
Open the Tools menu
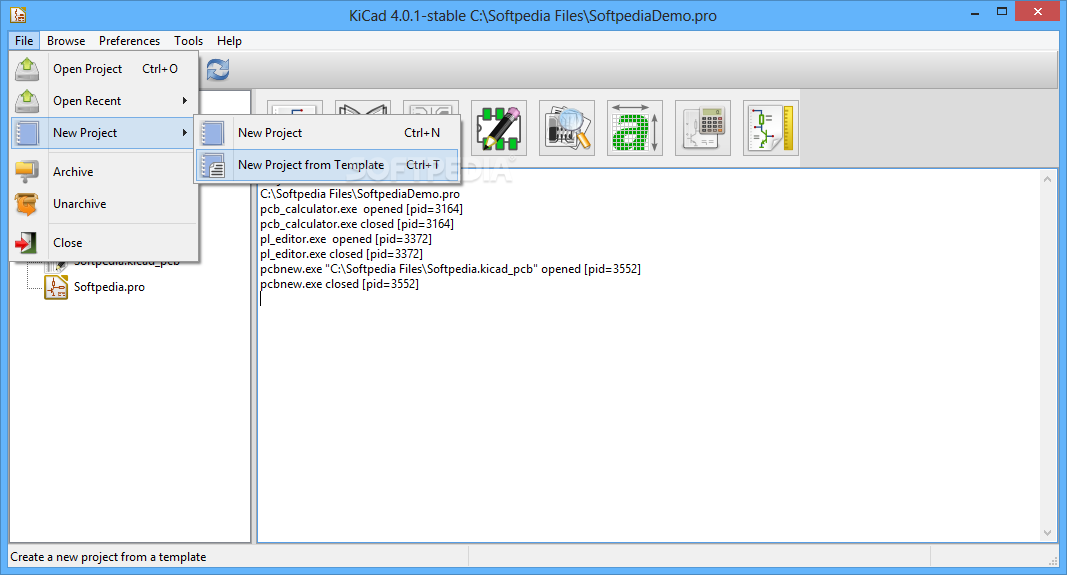188,41
